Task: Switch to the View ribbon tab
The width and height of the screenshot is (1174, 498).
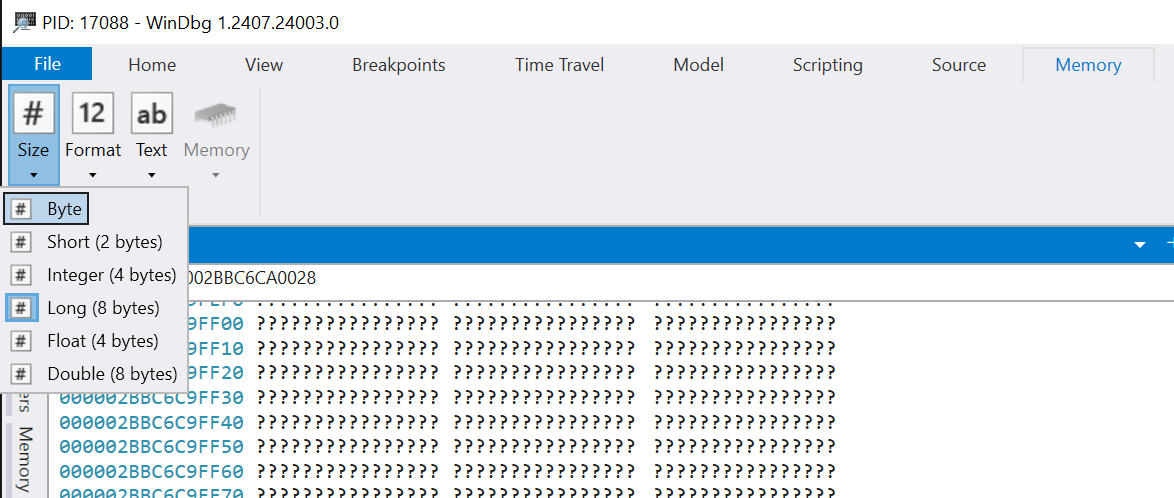Action: tap(264, 65)
